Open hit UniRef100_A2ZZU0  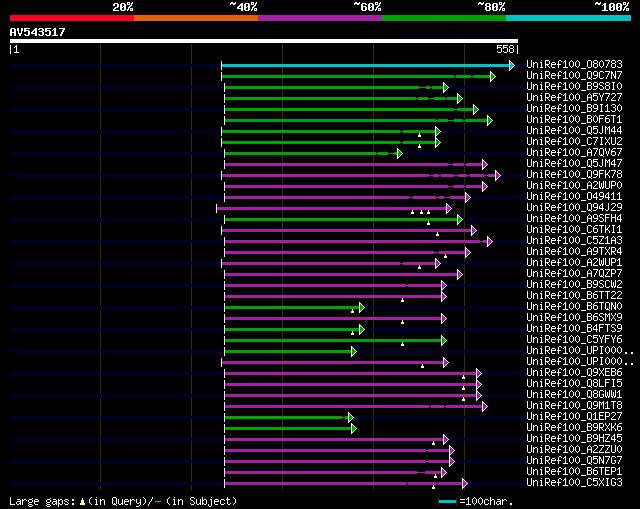coord(574,450)
